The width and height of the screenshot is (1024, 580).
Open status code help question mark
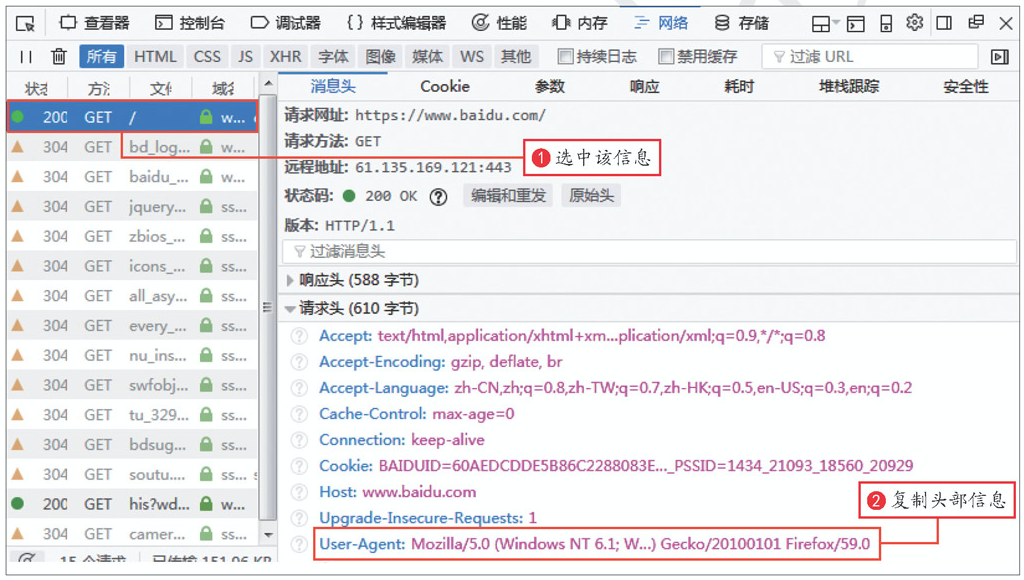(x=438, y=197)
